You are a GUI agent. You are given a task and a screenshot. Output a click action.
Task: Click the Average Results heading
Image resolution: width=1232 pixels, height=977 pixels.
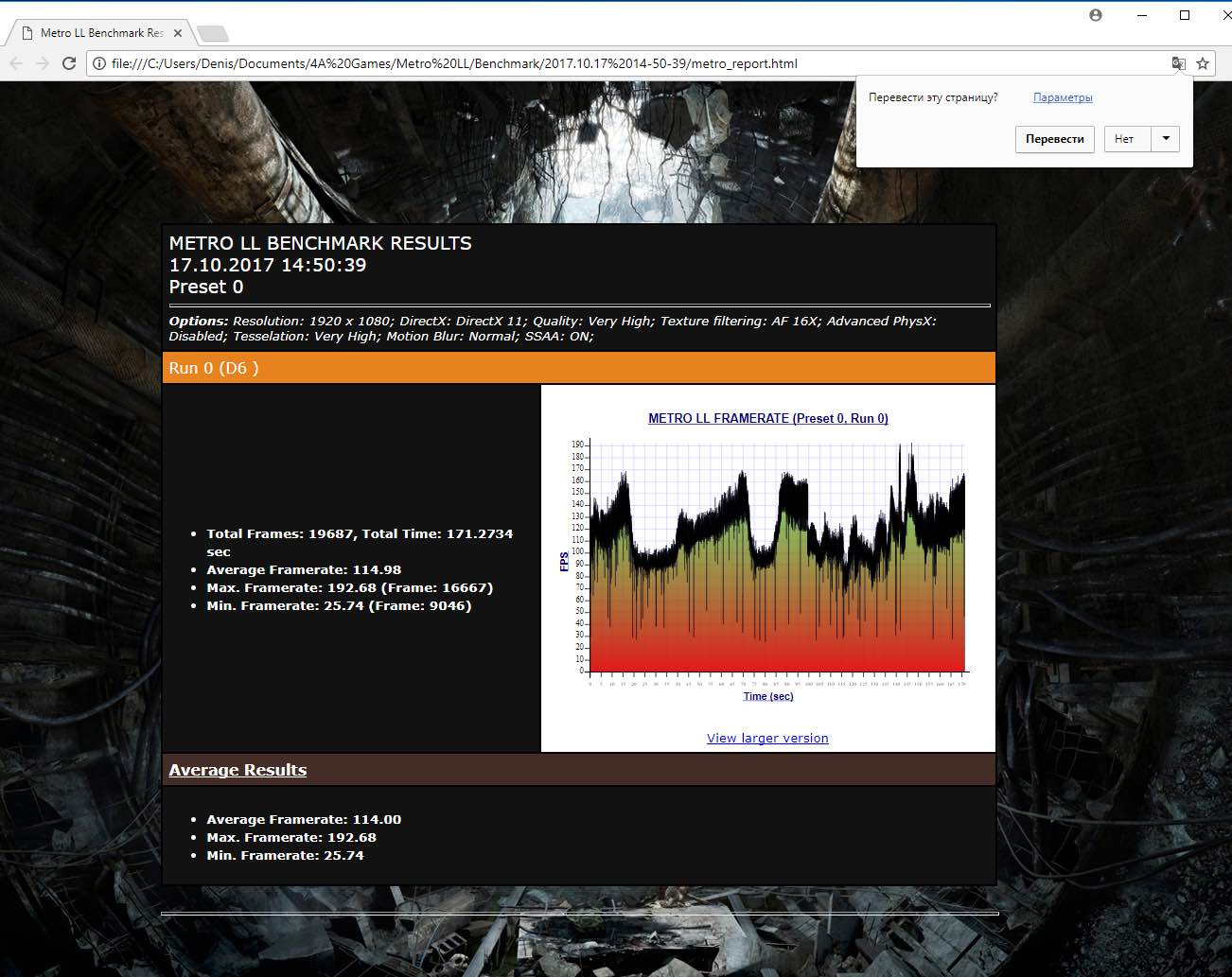click(238, 770)
